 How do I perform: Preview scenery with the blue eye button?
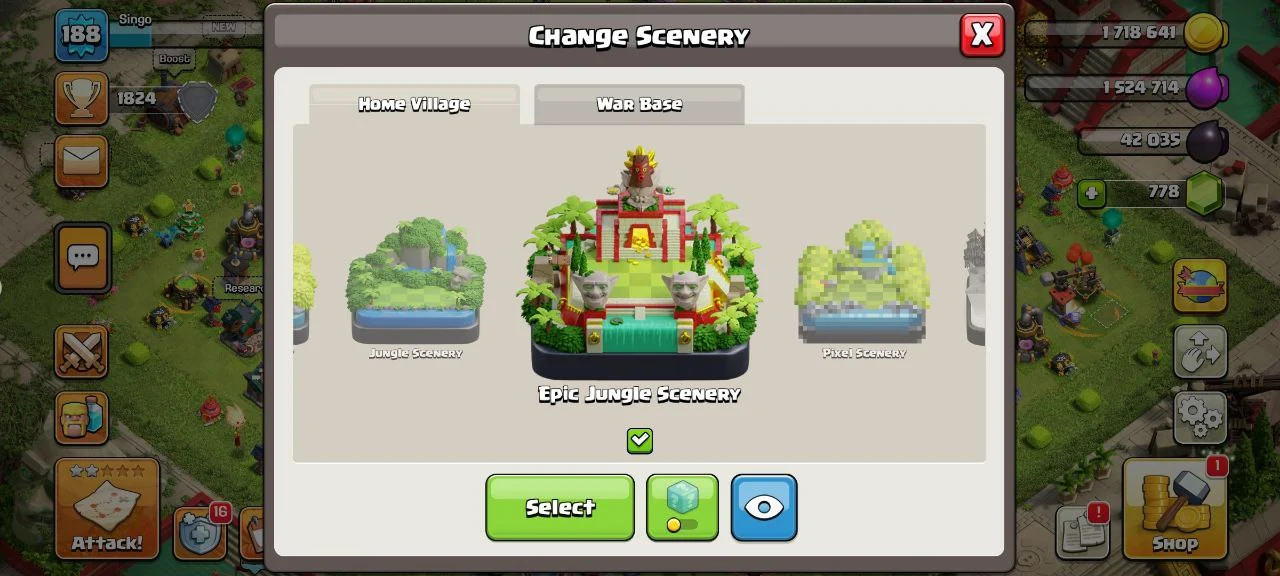(764, 507)
